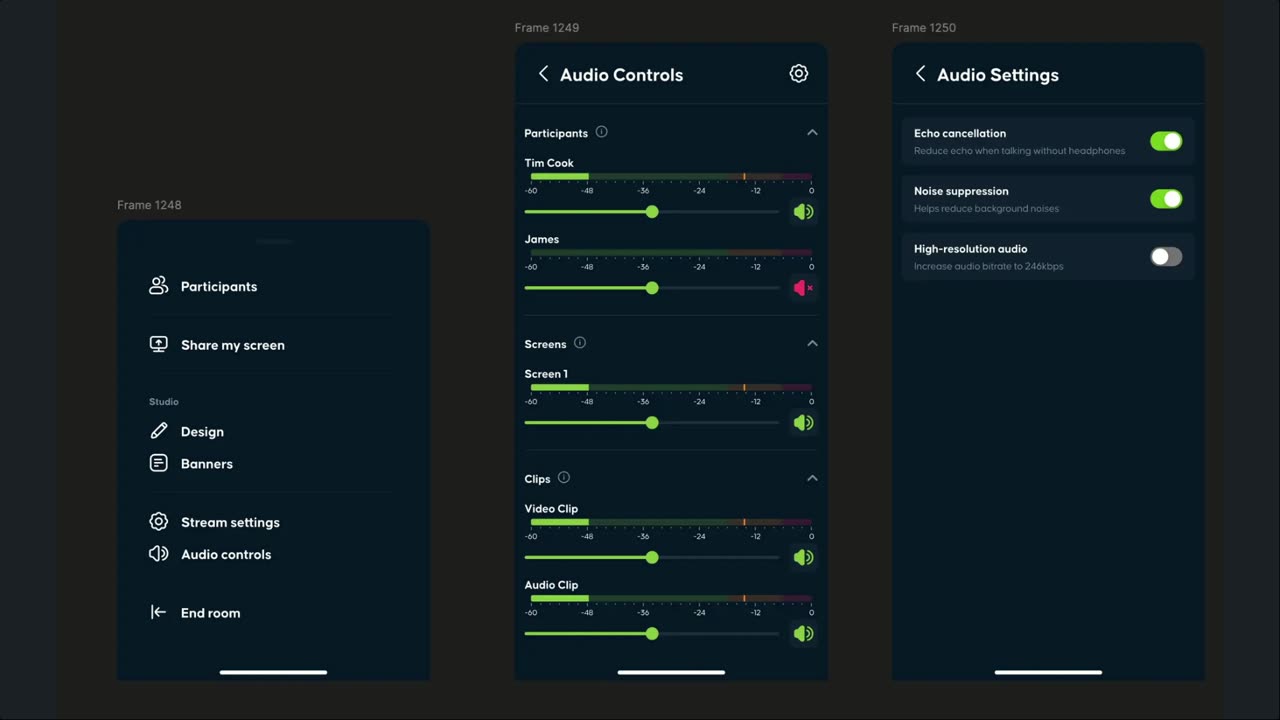Click the Participants heading in Audio Controls

point(556,133)
